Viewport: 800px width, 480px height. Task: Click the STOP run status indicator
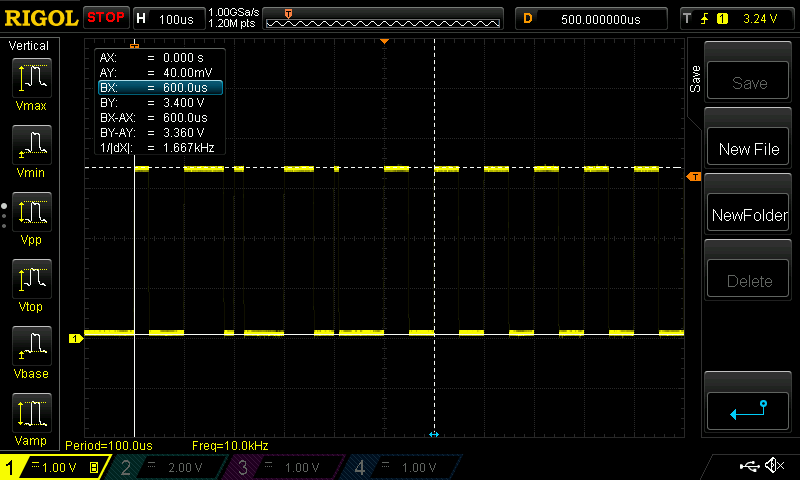pos(106,17)
